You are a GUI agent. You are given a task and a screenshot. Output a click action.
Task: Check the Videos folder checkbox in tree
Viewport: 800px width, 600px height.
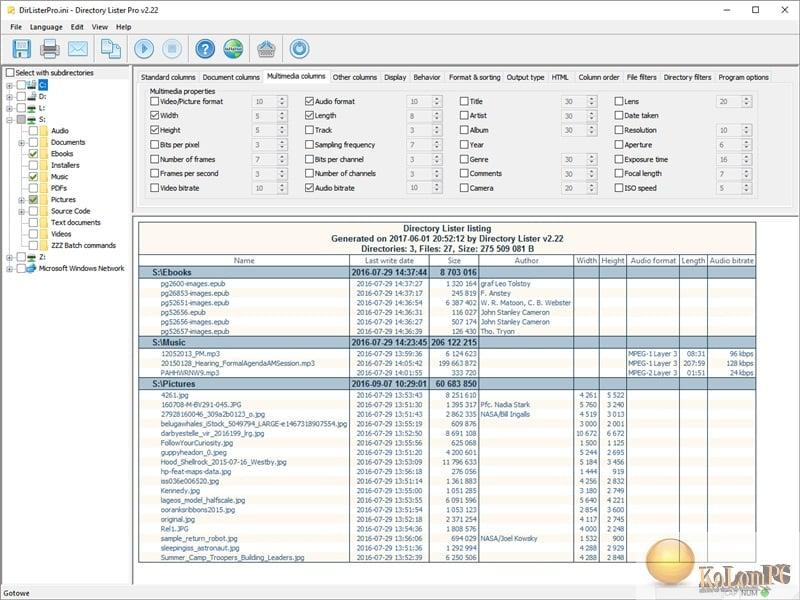click(33, 234)
